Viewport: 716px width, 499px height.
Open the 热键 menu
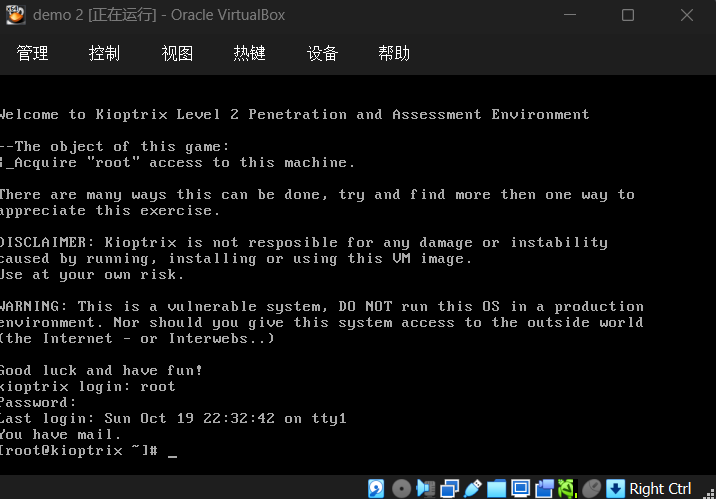[x=249, y=54]
